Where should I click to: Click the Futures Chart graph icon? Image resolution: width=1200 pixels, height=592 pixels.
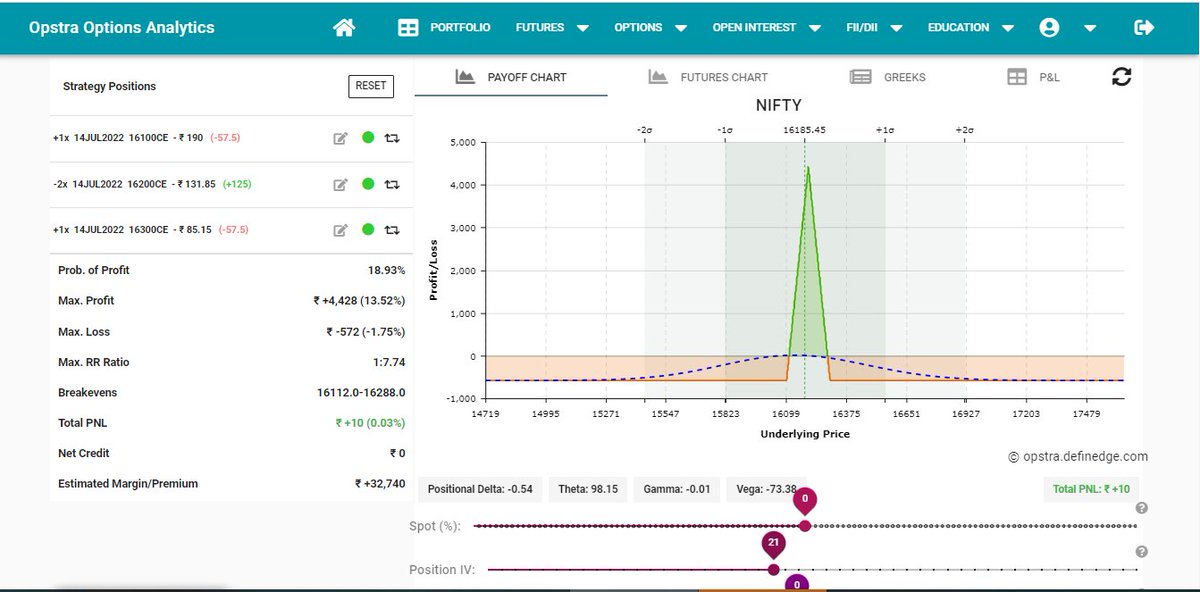(x=657, y=76)
